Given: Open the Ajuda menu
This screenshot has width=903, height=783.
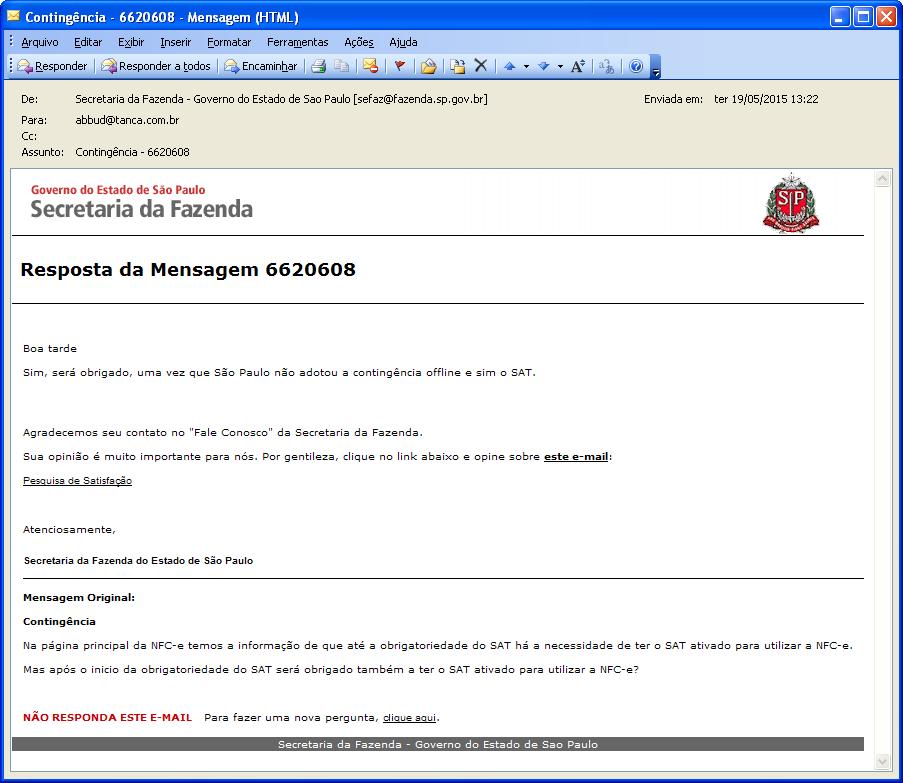Looking at the screenshot, I should pyautogui.click(x=403, y=42).
